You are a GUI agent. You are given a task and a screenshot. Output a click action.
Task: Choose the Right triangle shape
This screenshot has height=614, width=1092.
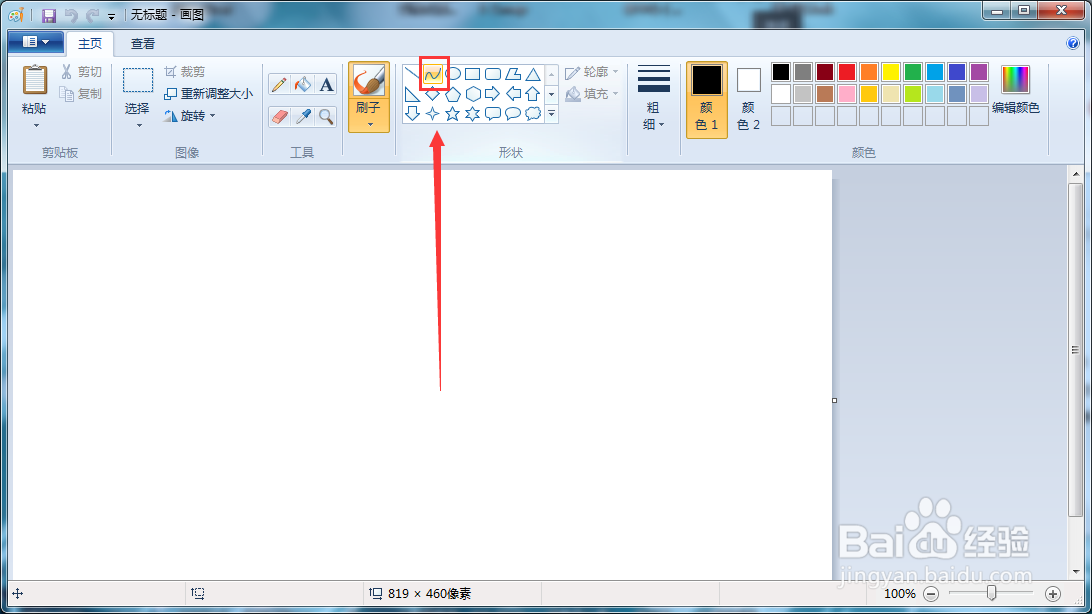pos(412,94)
